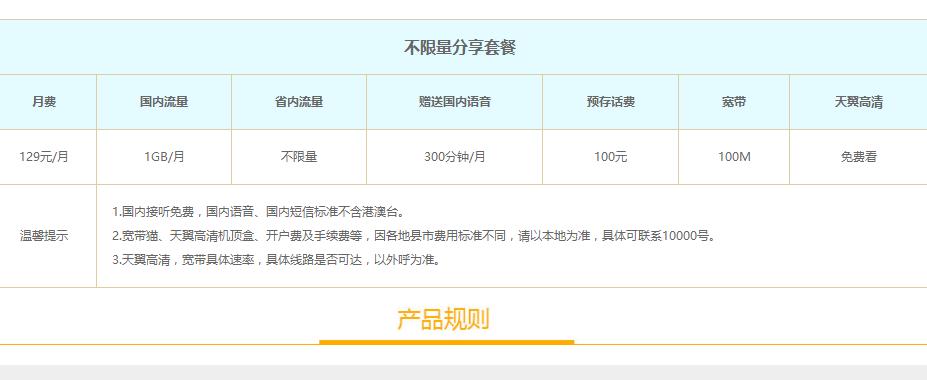Select the 天翼高清 column header
This screenshot has width=927, height=380.
858,102
